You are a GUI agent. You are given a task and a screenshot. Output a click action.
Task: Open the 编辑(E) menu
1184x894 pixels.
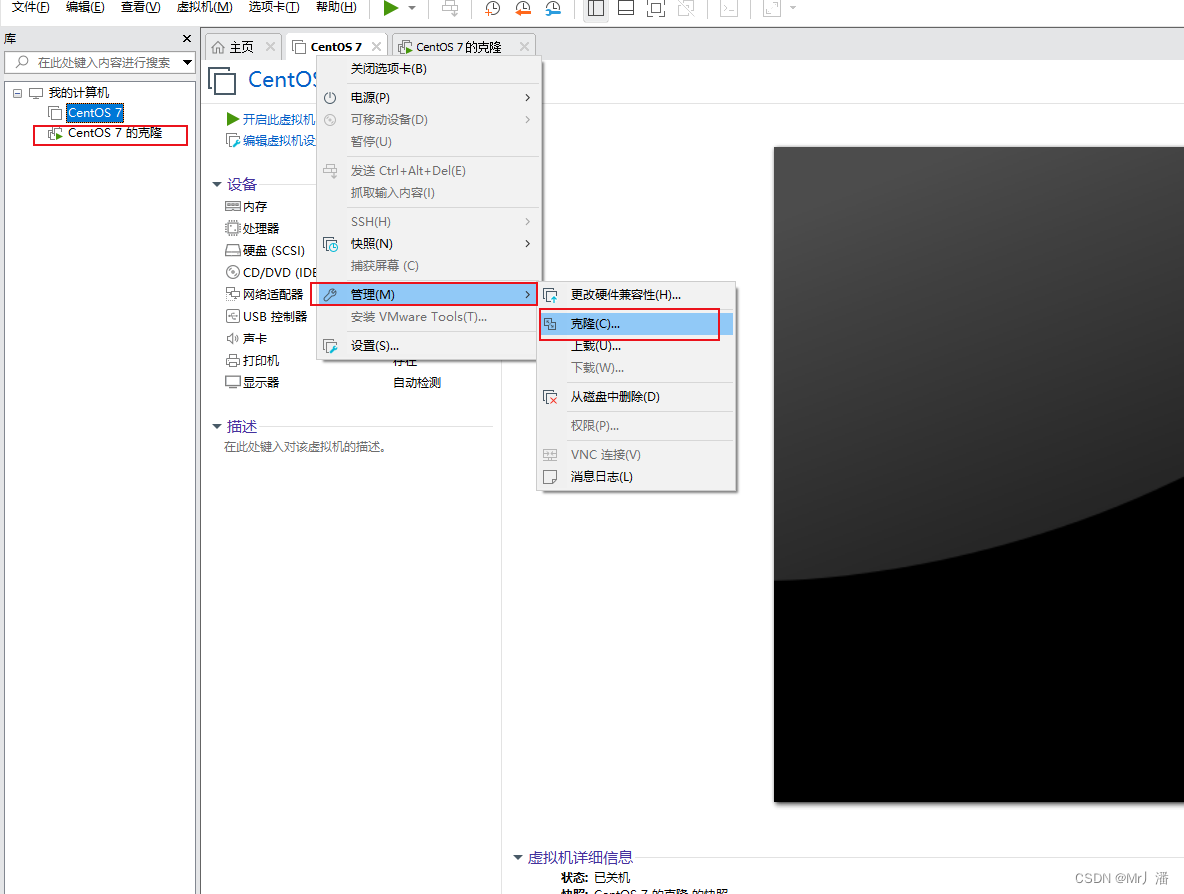click(x=85, y=7)
